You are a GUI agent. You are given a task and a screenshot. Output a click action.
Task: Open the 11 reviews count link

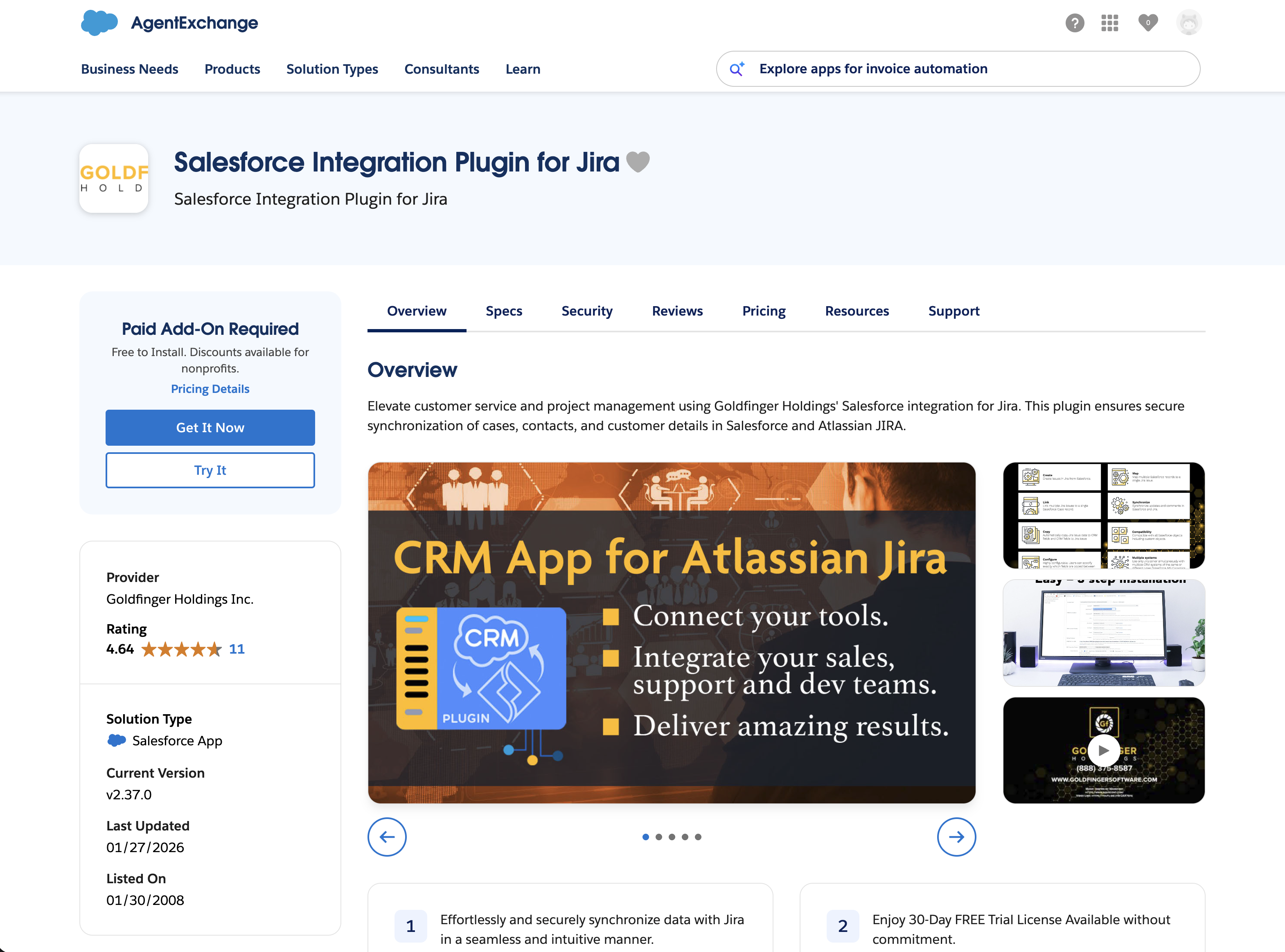pyautogui.click(x=237, y=650)
